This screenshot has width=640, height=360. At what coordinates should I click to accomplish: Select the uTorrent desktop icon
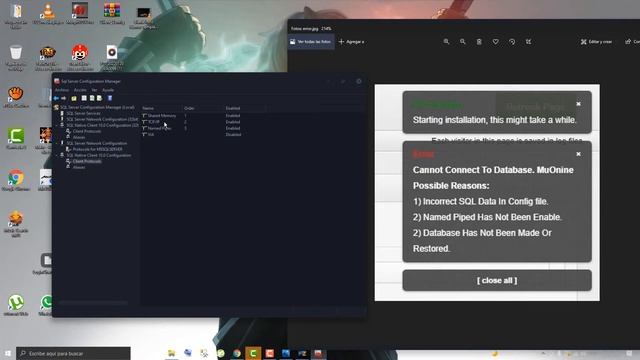pos(16,305)
